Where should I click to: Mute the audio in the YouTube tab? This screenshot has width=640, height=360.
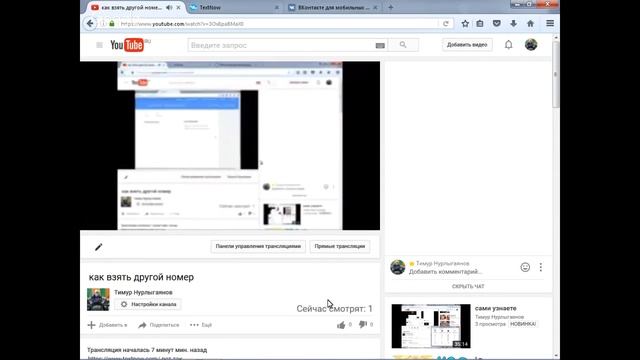[x=169, y=7]
